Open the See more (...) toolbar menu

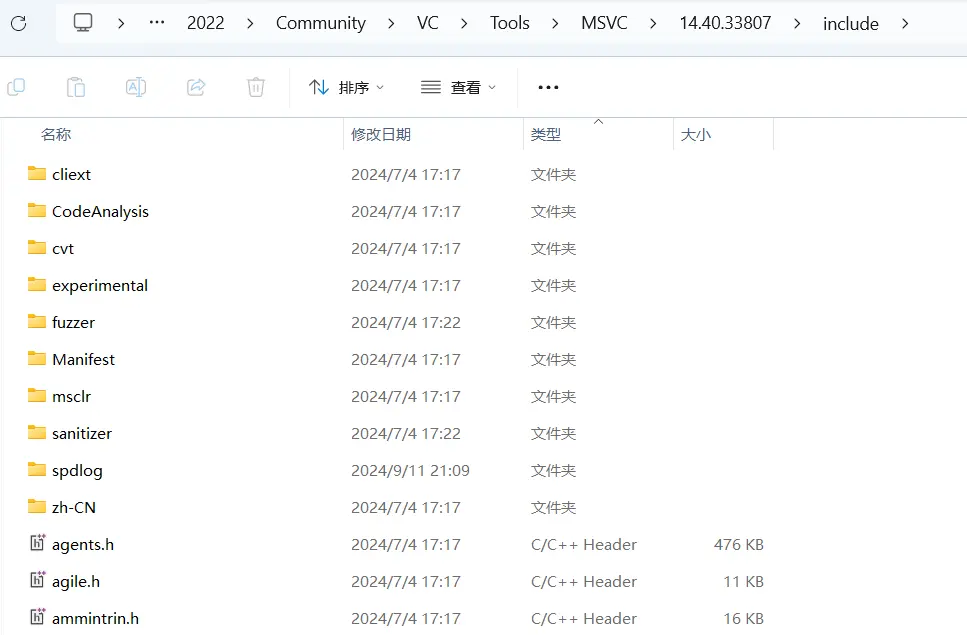pyautogui.click(x=547, y=87)
